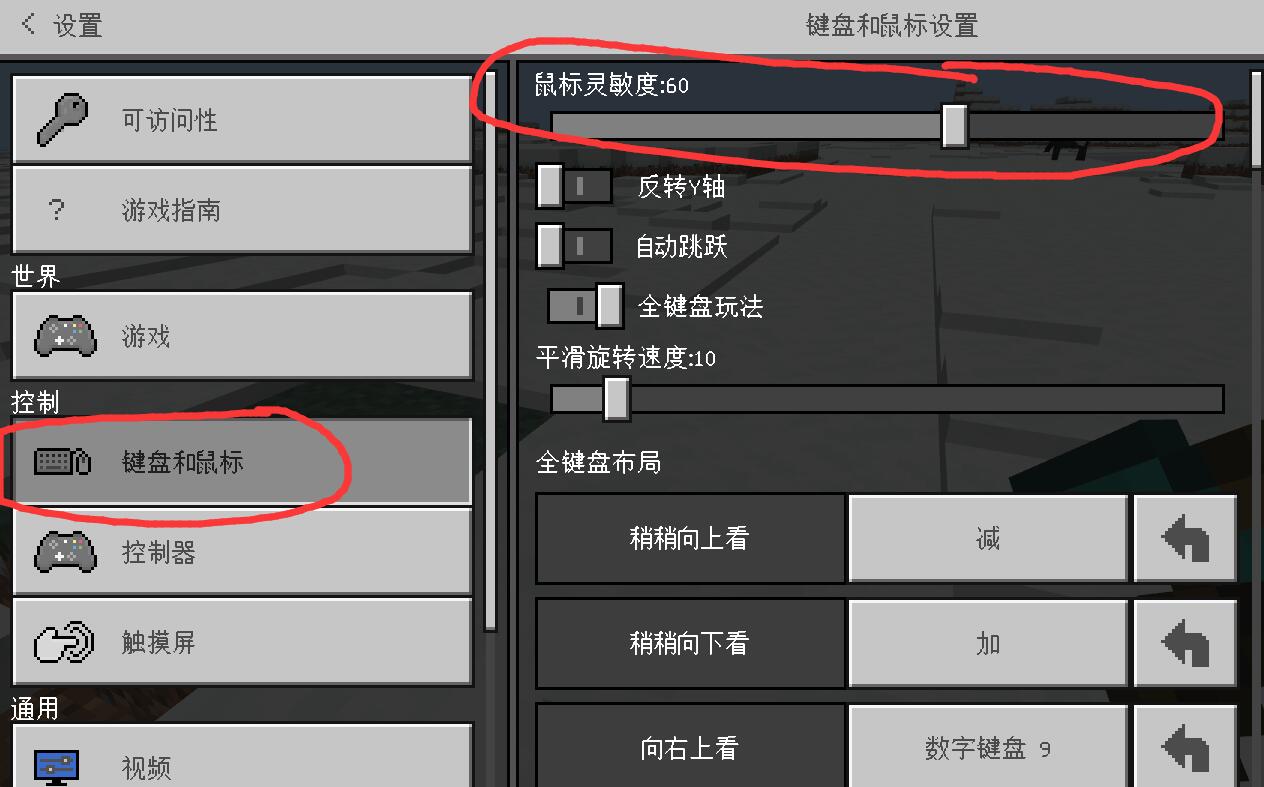Open 游戏指南 question mark icon
Viewport: 1264px width, 787px height.
[x=57, y=210]
